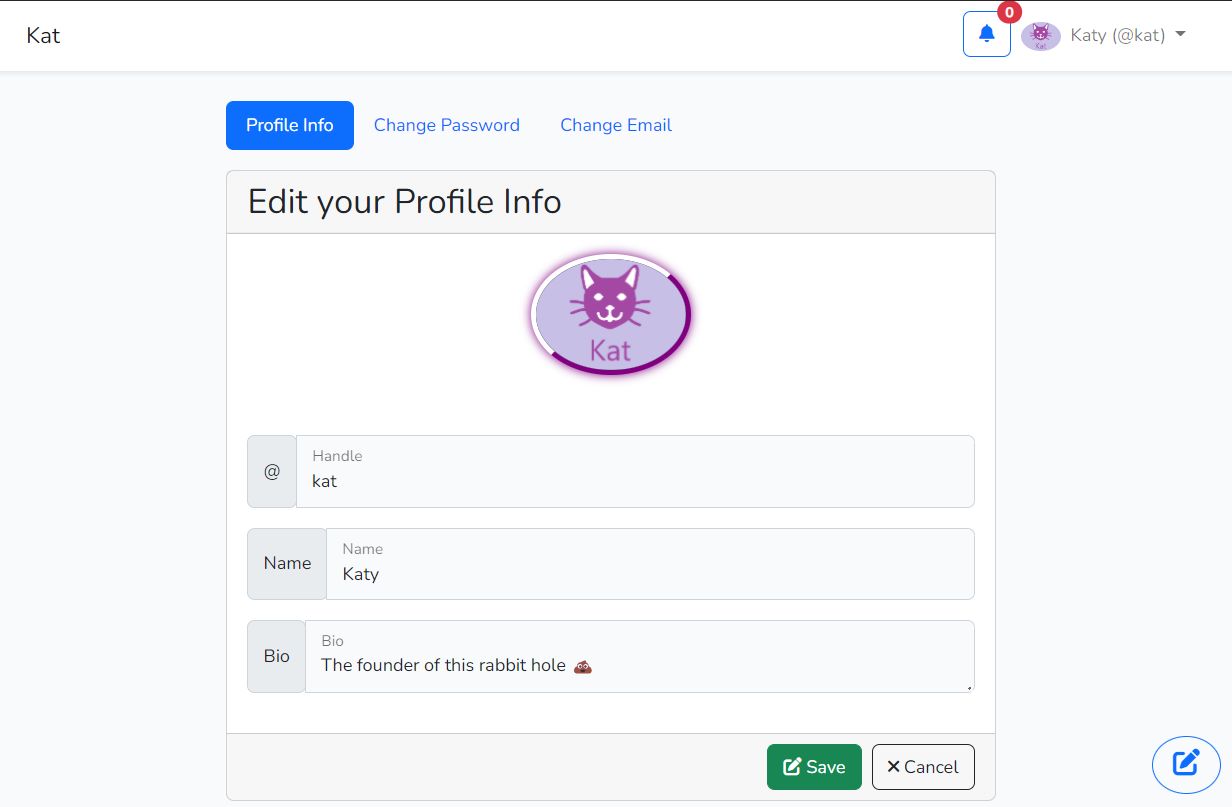
Task: Click the floating compose post icon
Action: click(x=1186, y=764)
